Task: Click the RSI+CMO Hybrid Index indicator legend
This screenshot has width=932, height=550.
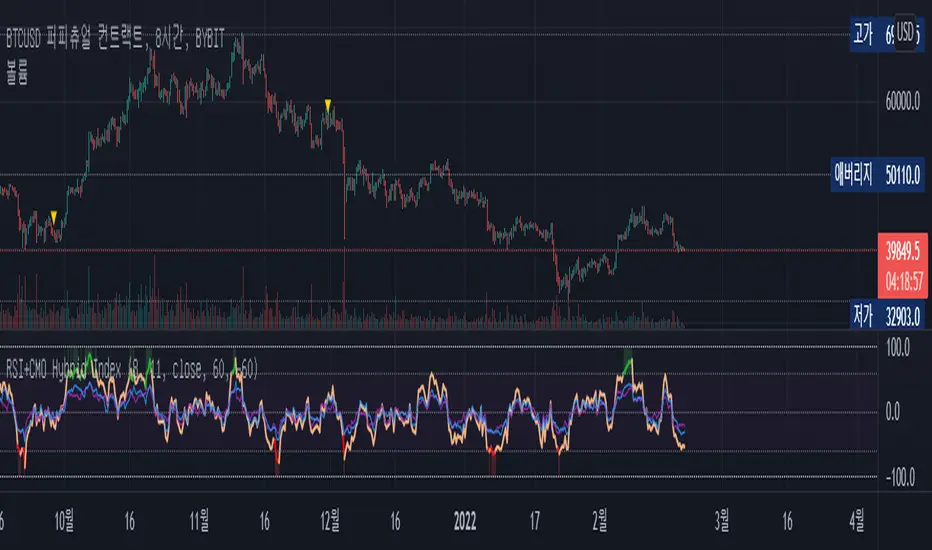Action: click(132, 369)
